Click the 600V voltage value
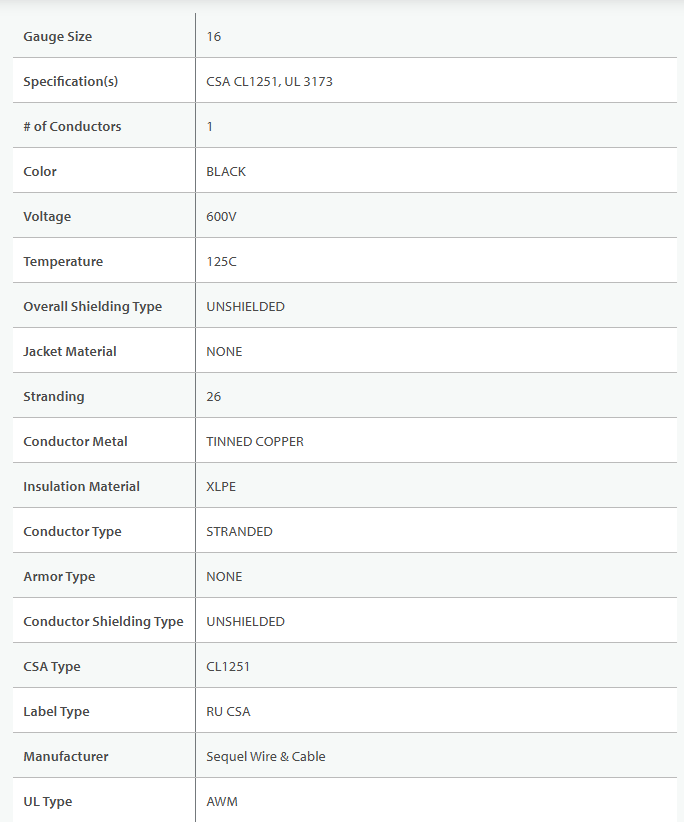The image size is (684, 822). tap(221, 217)
